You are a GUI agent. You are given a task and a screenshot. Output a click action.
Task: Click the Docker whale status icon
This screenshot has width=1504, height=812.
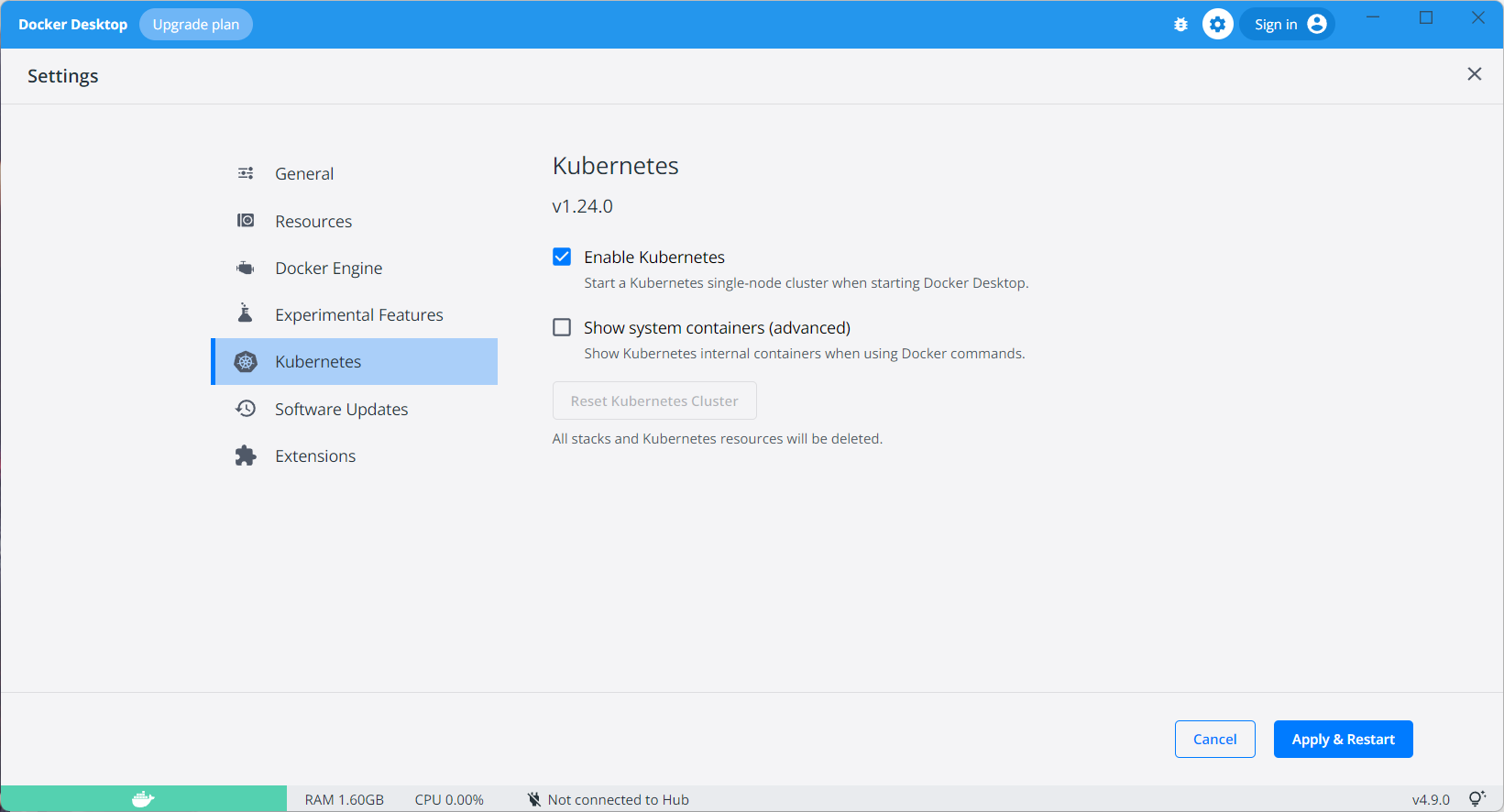pos(143,799)
